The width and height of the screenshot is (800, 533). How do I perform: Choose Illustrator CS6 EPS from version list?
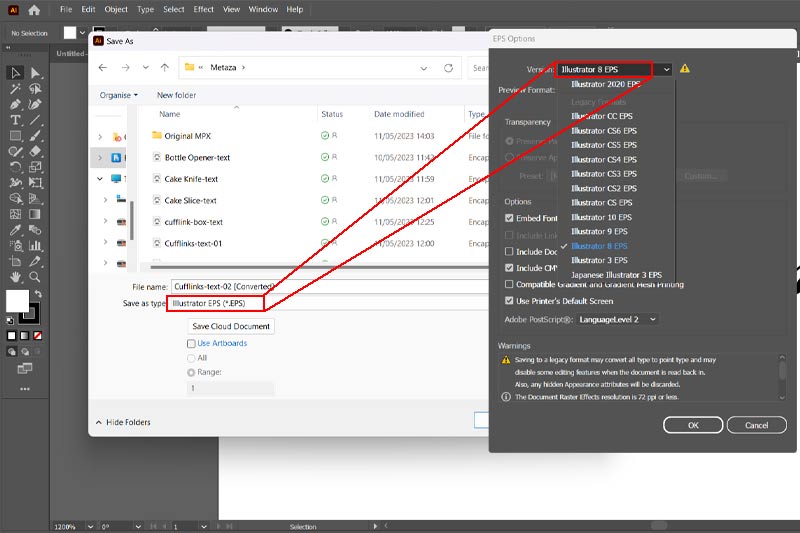tap(603, 131)
